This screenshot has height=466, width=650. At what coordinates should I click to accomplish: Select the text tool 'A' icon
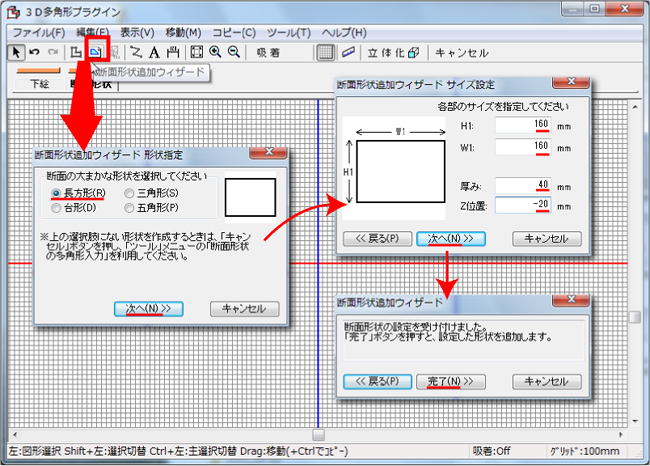(x=154, y=52)
